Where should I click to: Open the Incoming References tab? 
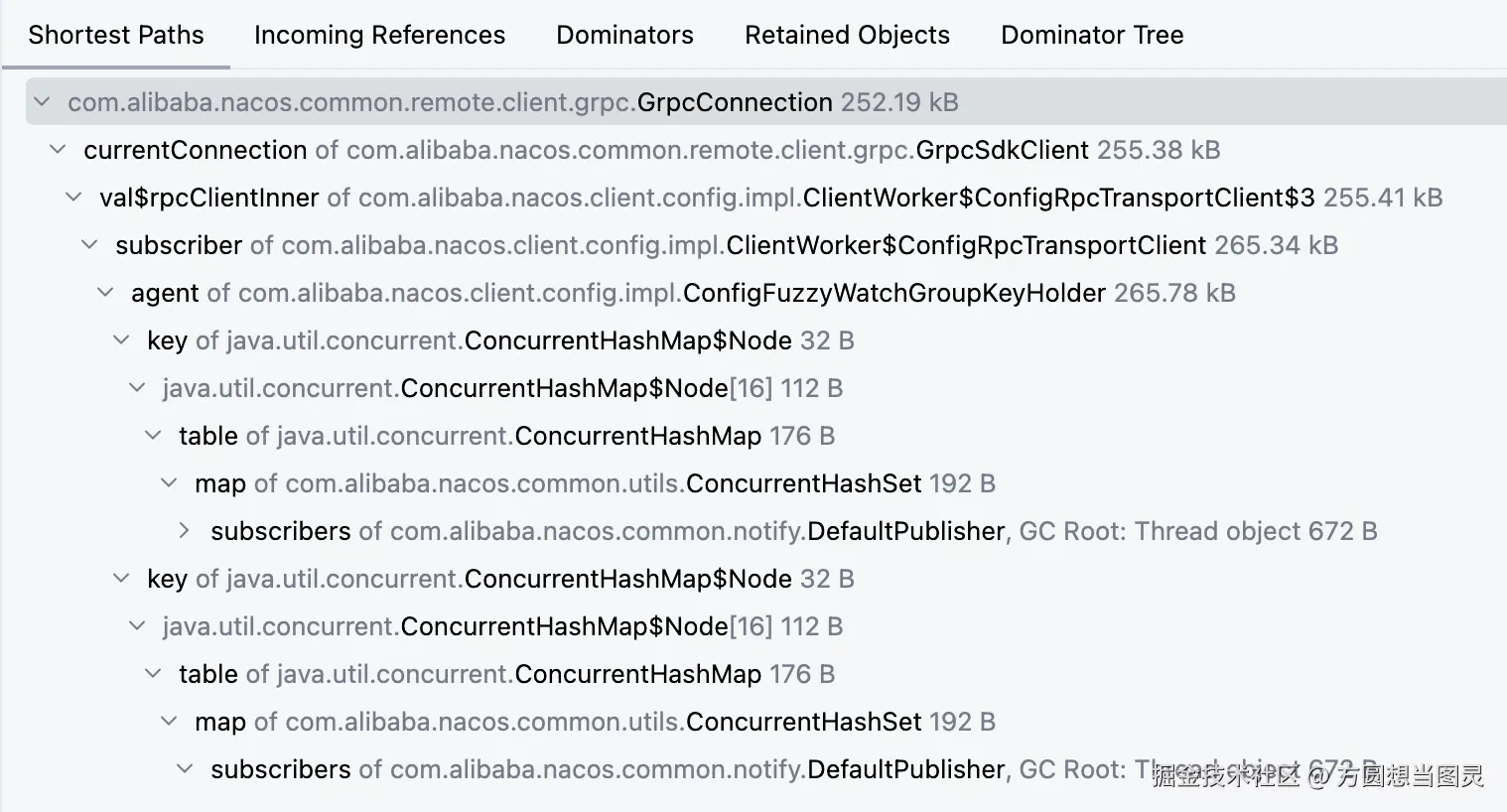coord(379,35)
